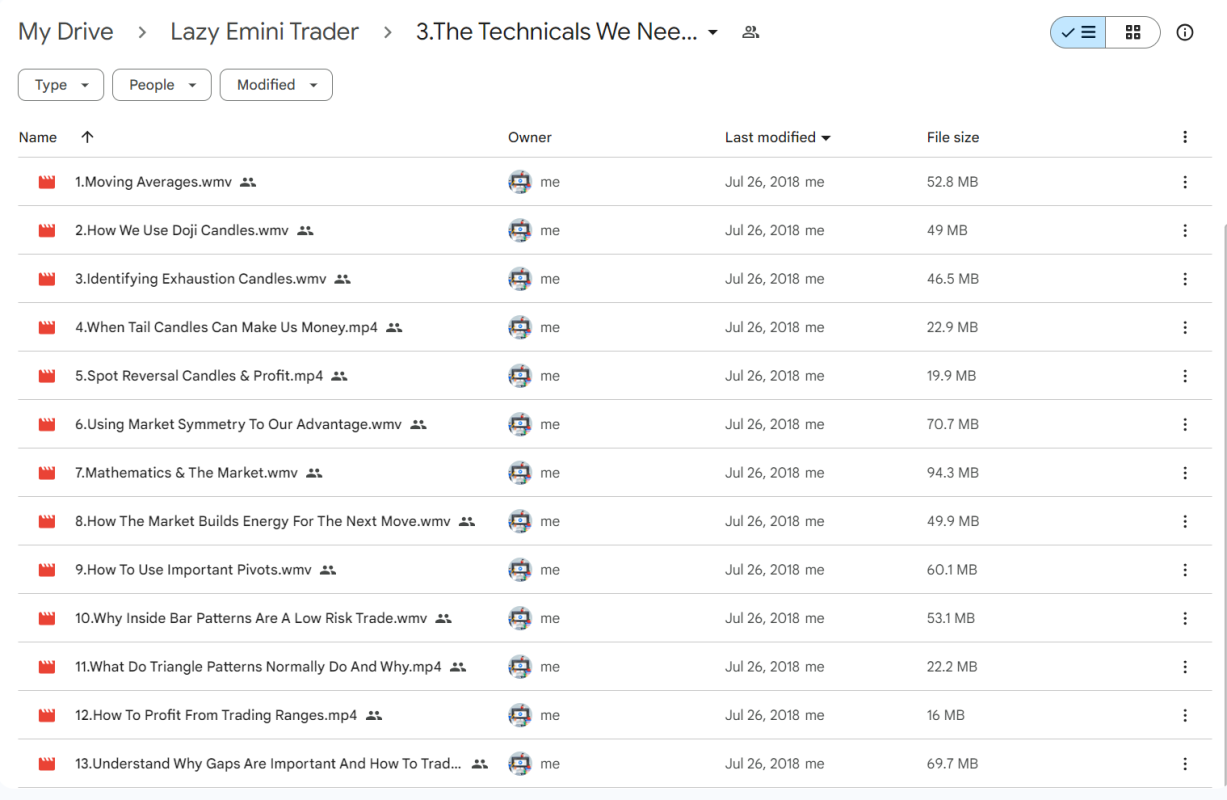This screenshot has width=1227, height=800.
Task: Go to the Lazy Emini Trader folder breadcrumb
Action: pos(264,32)
